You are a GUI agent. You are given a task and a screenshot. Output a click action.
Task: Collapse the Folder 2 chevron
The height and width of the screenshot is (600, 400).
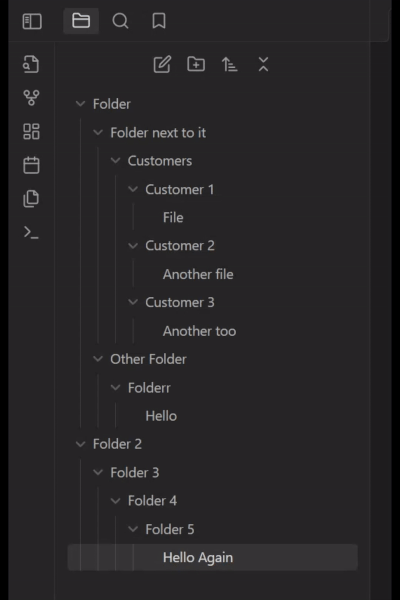click(x=80, y=444)
